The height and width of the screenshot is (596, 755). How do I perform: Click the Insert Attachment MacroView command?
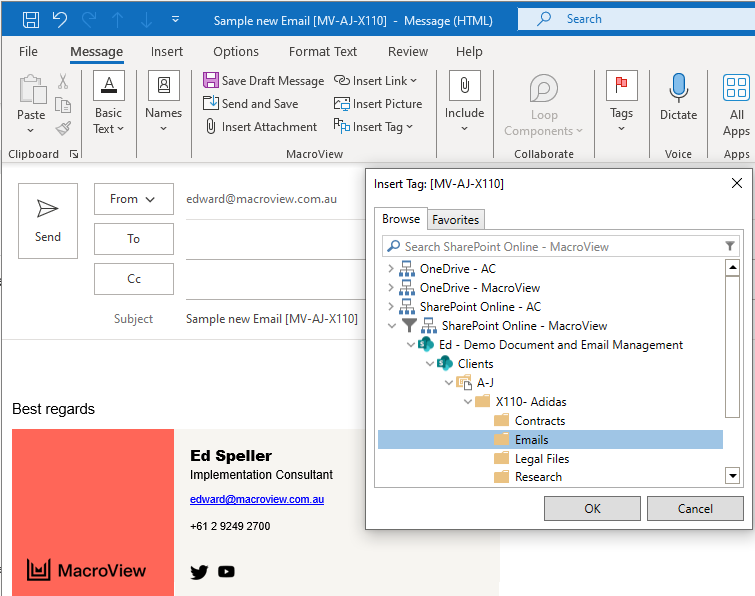pos(261,127)
